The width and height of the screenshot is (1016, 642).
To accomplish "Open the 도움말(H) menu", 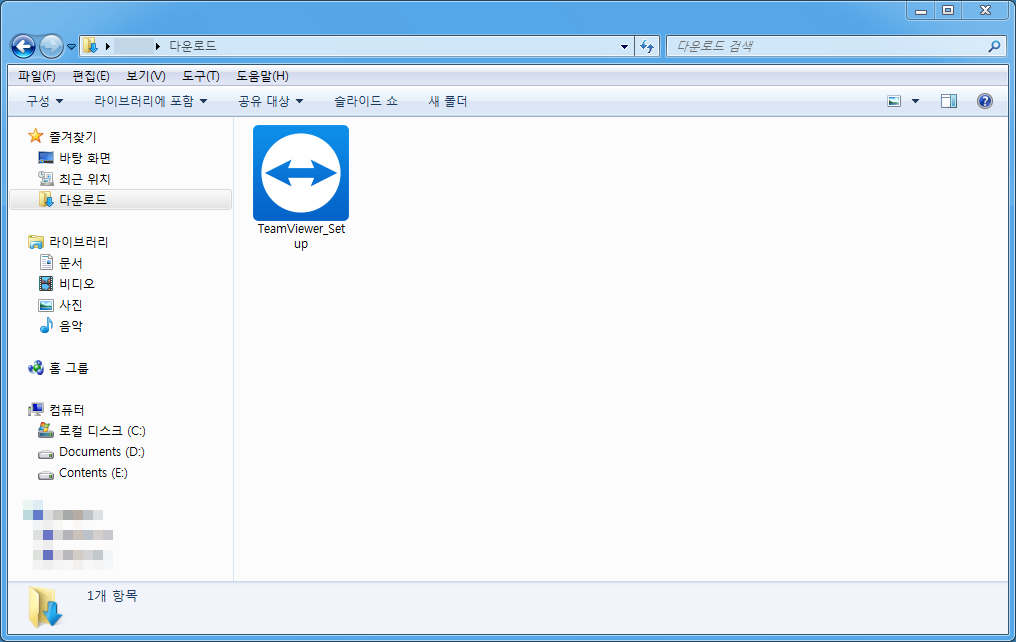I will click(262, 76).
